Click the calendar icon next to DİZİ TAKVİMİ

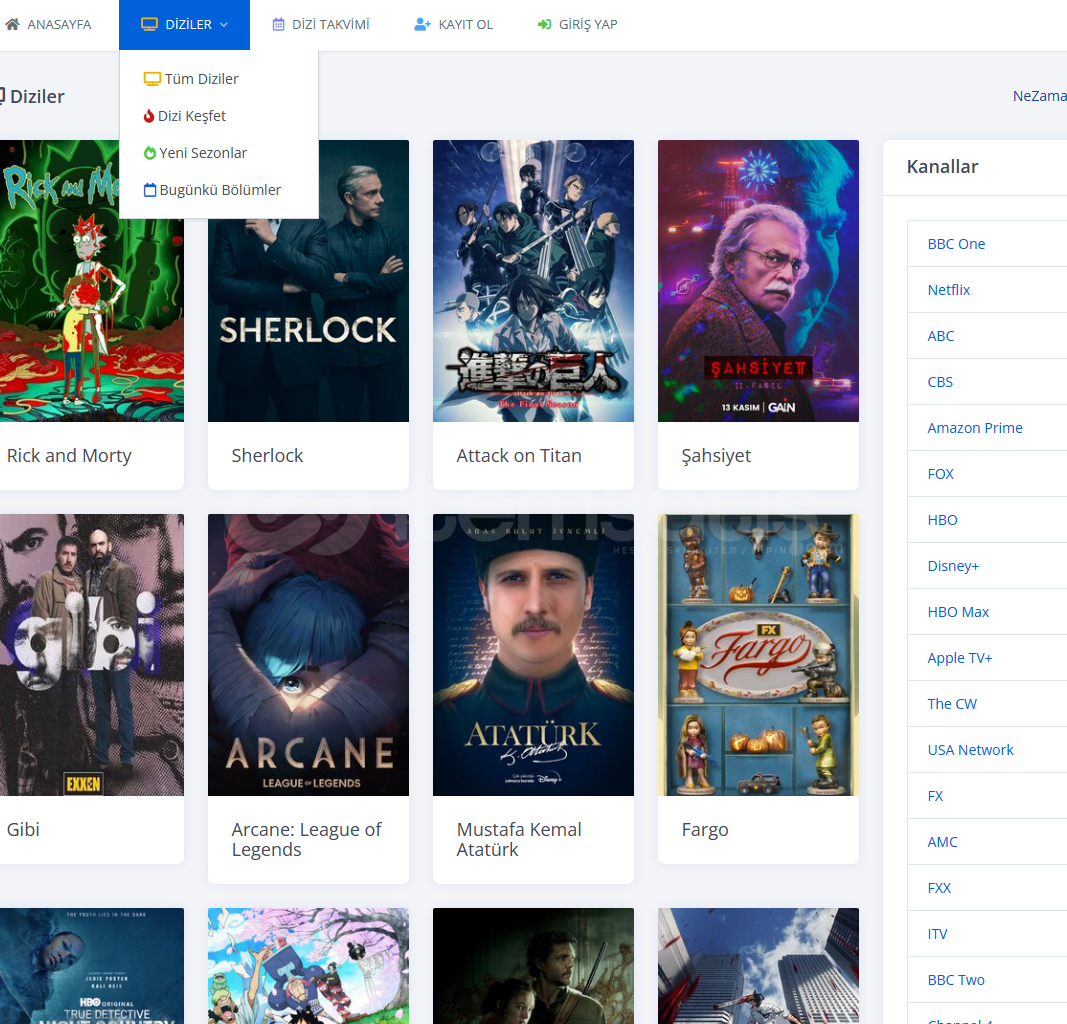click(278, 24)
